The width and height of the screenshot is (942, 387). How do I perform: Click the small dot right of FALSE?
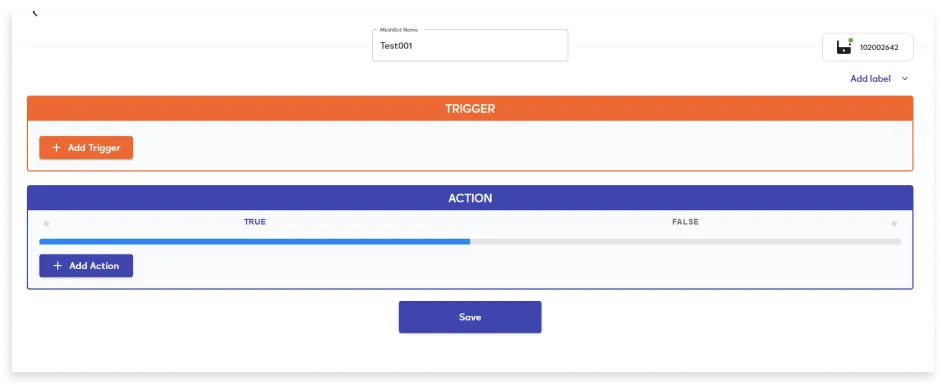click(894, 224)
